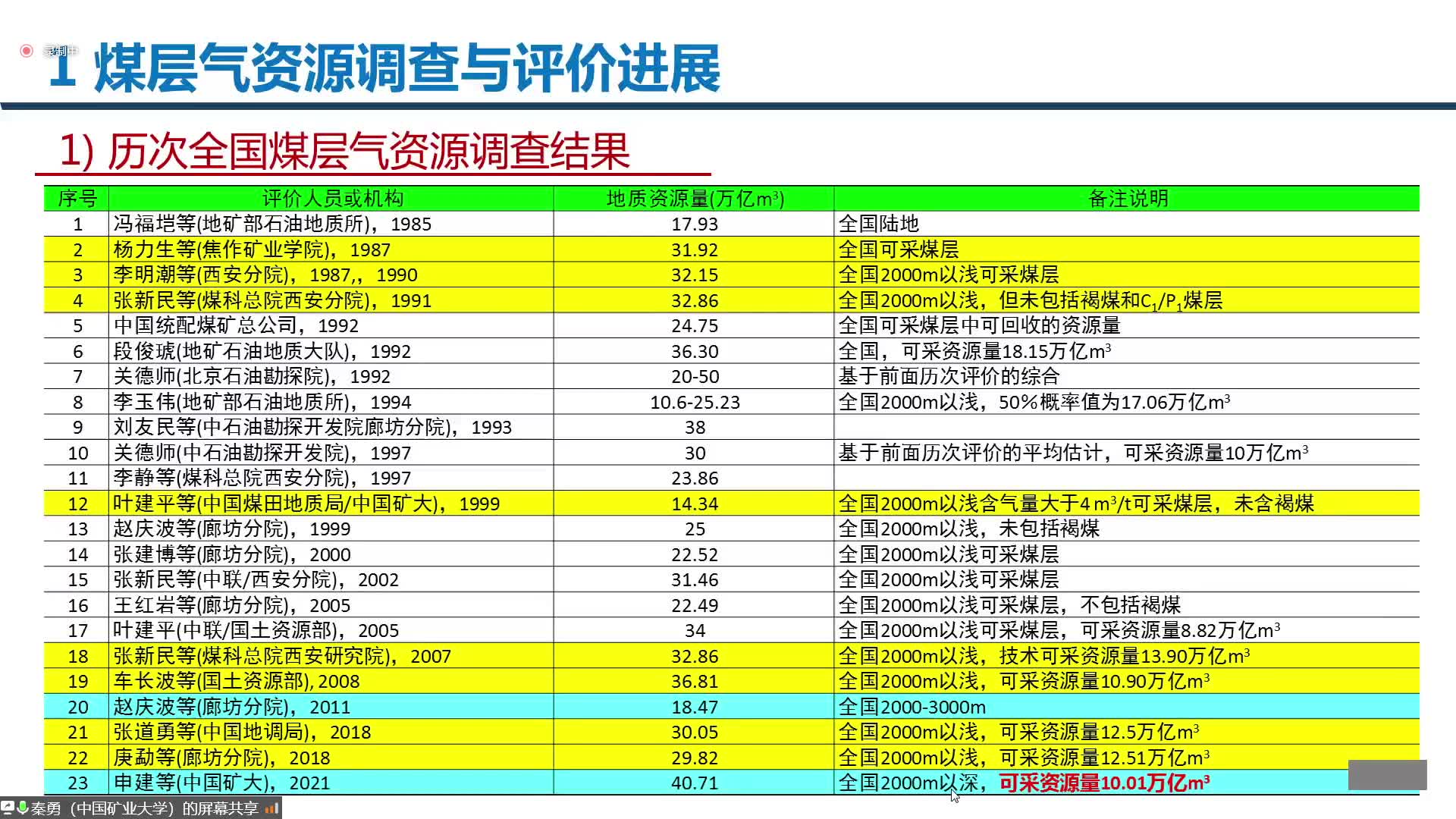
Task: Click remark 全国可采煤层中可回收的资源量
Action: [978, 325]
